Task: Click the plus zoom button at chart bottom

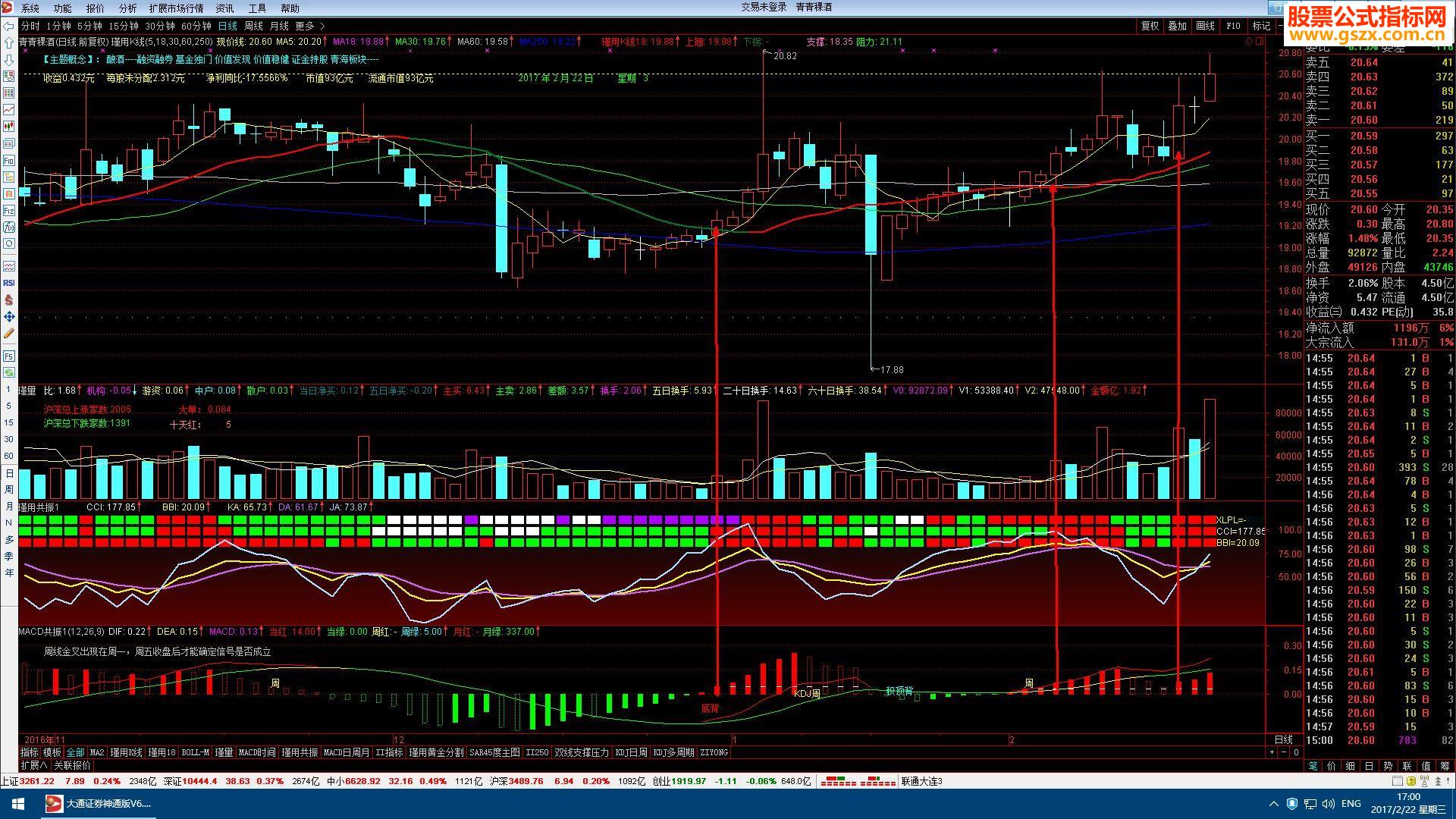Action: tap(1272, 752)
